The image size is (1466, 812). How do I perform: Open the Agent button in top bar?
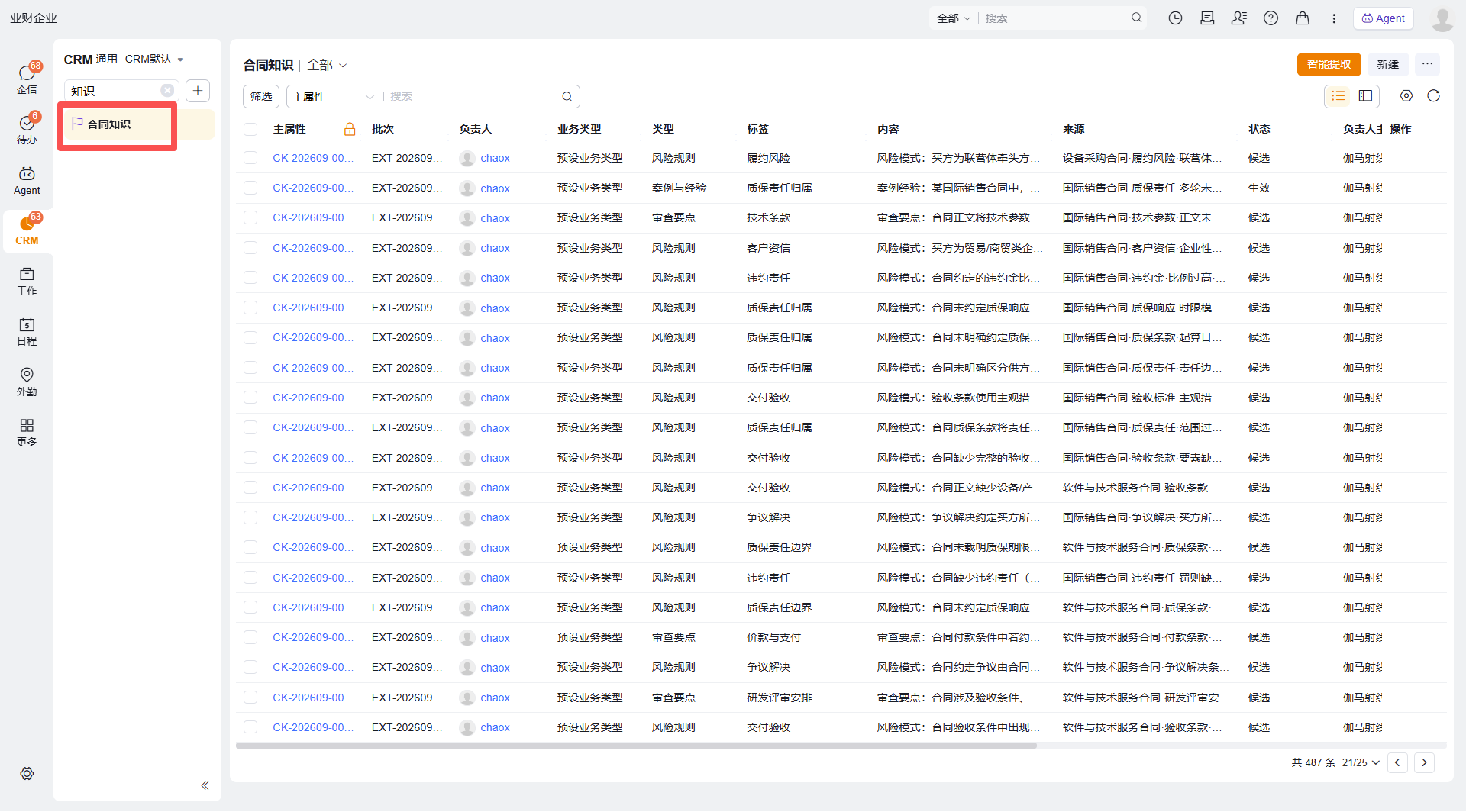point(1383,18)
